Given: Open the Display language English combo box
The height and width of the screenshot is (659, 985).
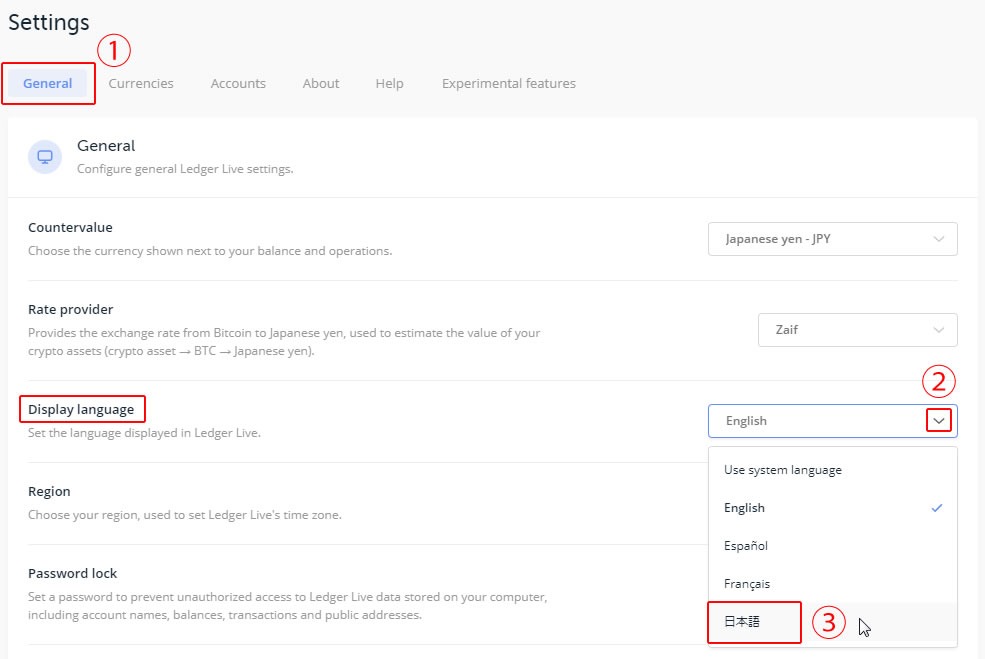Looking at the screenshot, I should (x=832, y=421).
